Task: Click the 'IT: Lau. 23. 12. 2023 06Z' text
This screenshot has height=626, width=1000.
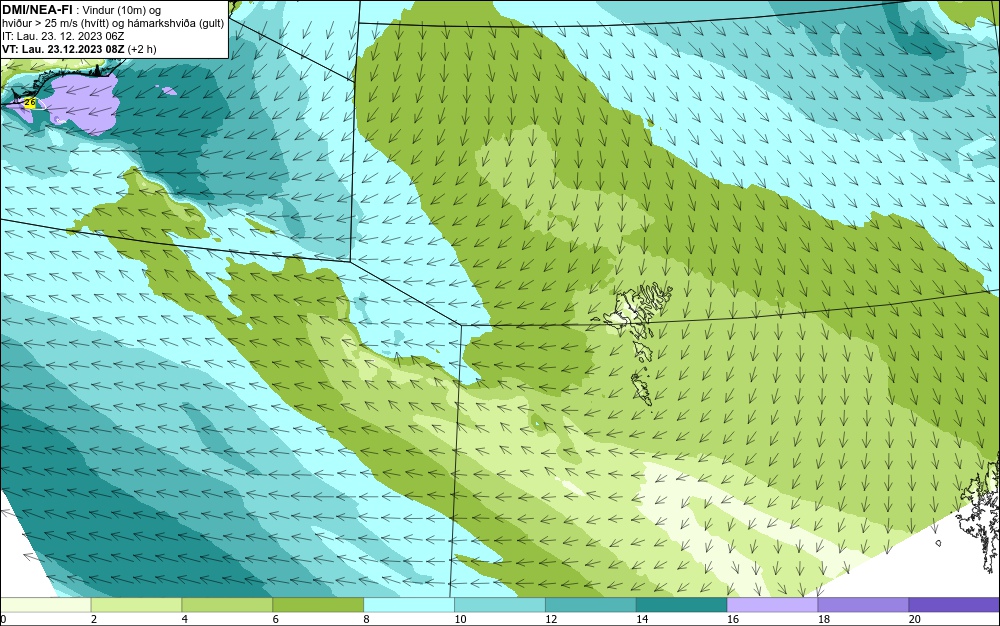Action: click(63, 36)
